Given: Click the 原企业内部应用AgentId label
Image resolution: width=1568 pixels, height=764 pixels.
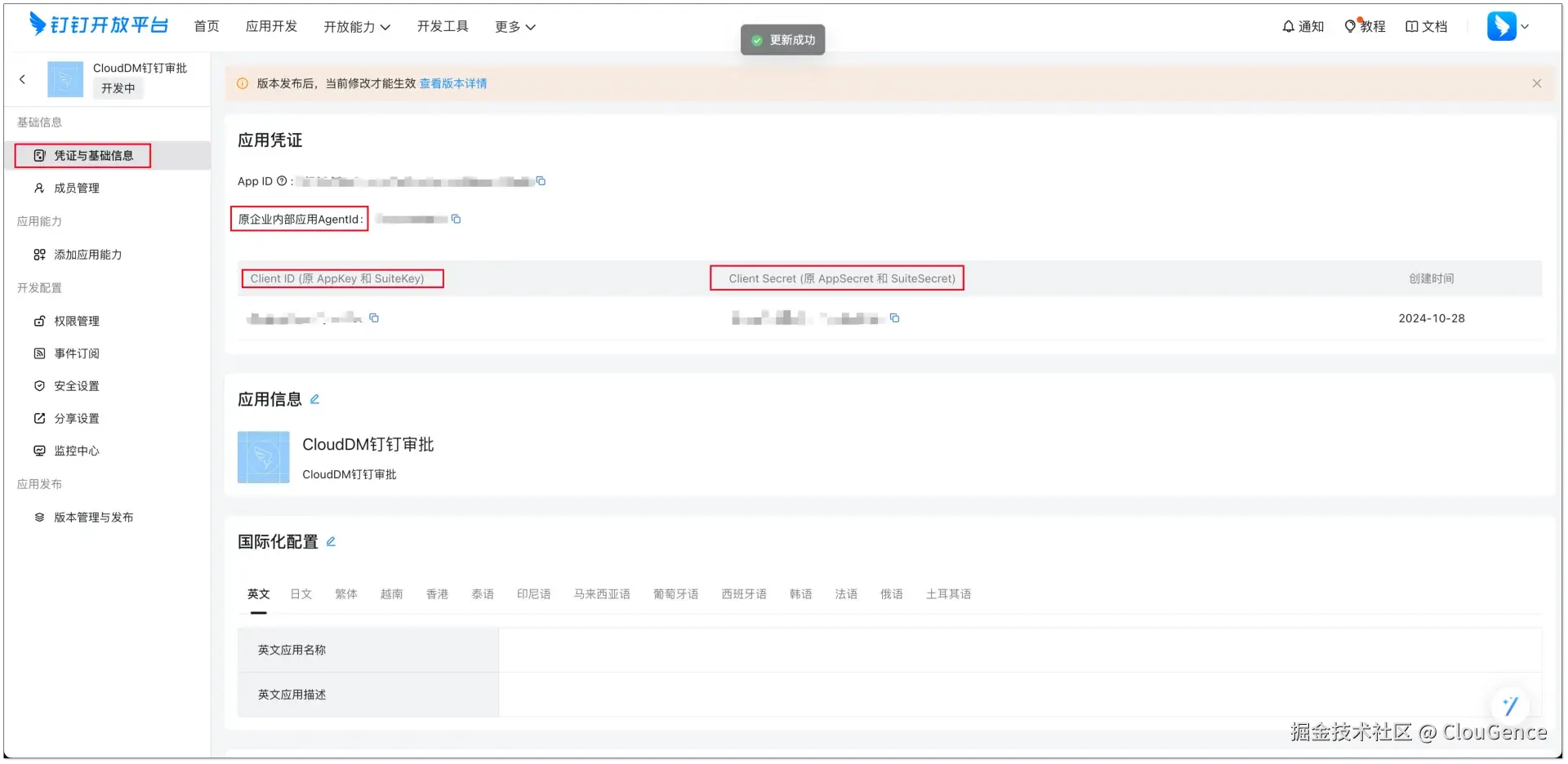Looking at the screenshot, I should (301, 219).
